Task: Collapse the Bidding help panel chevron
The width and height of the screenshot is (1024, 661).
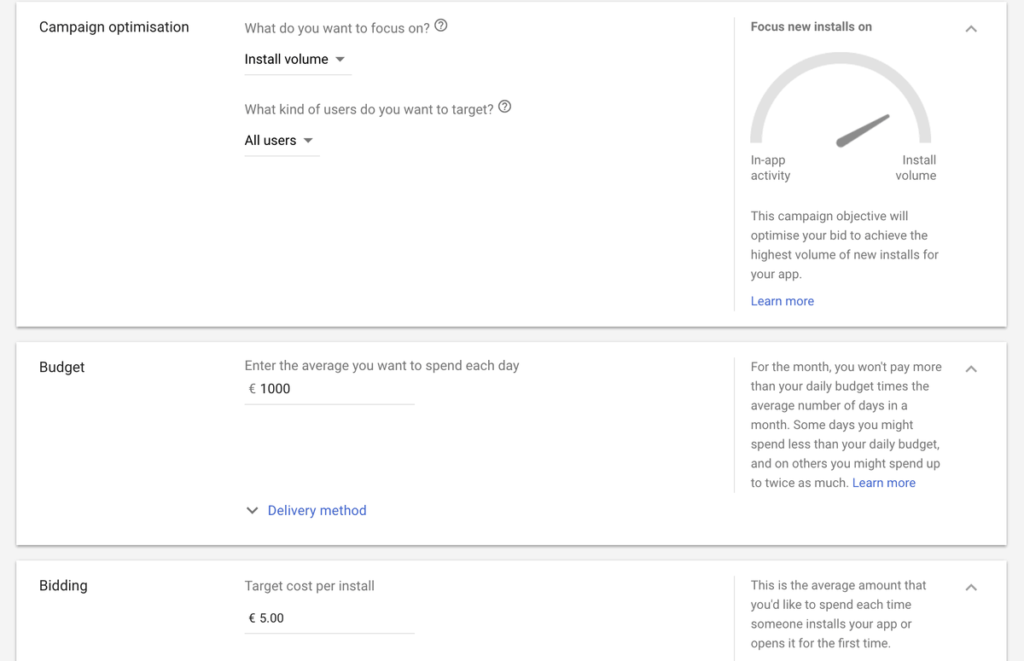Action: pos(971,587)
